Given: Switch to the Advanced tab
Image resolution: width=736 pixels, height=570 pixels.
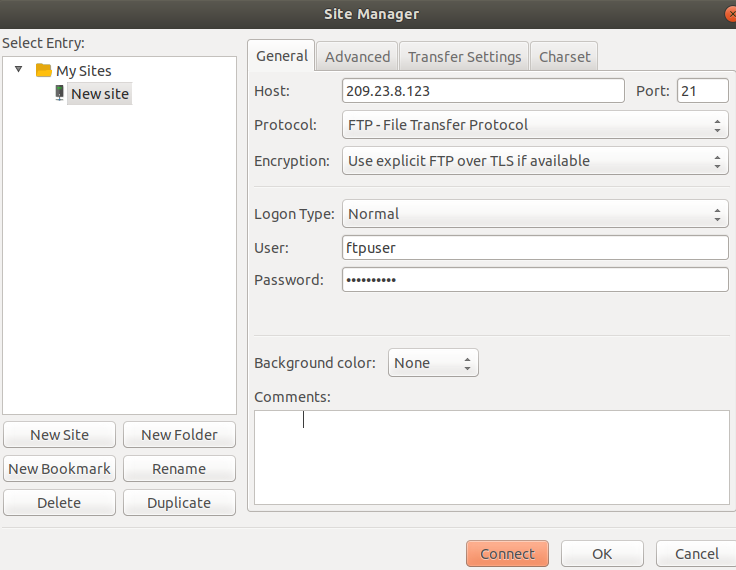Looking at the screenshot, I should 357,57.
